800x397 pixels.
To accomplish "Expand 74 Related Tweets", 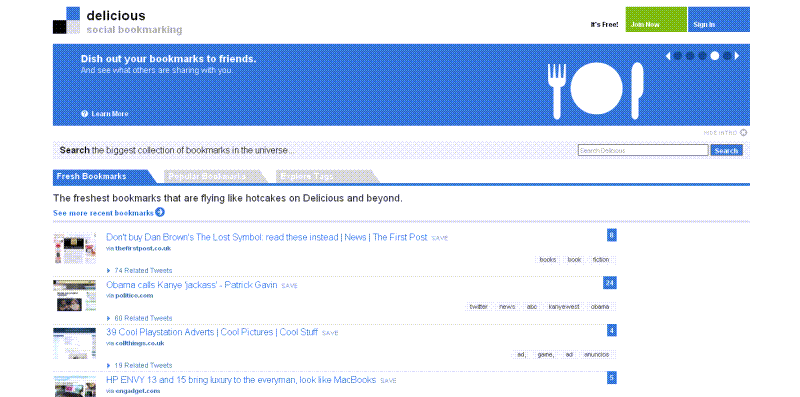I will (x=139, y=270).
